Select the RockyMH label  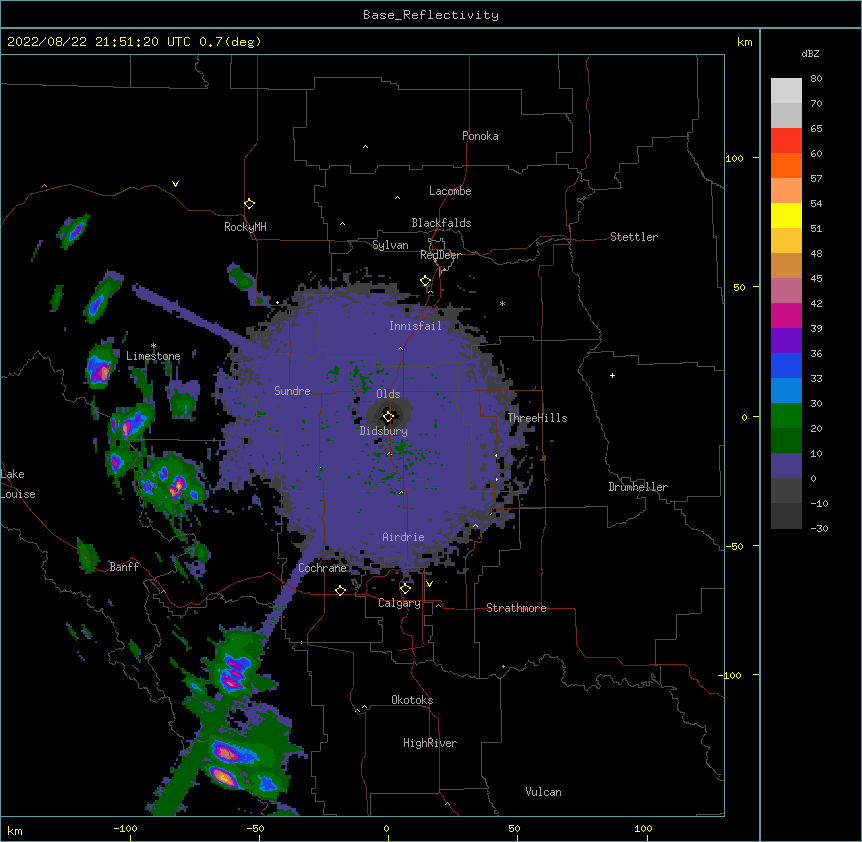click(245, 227)
